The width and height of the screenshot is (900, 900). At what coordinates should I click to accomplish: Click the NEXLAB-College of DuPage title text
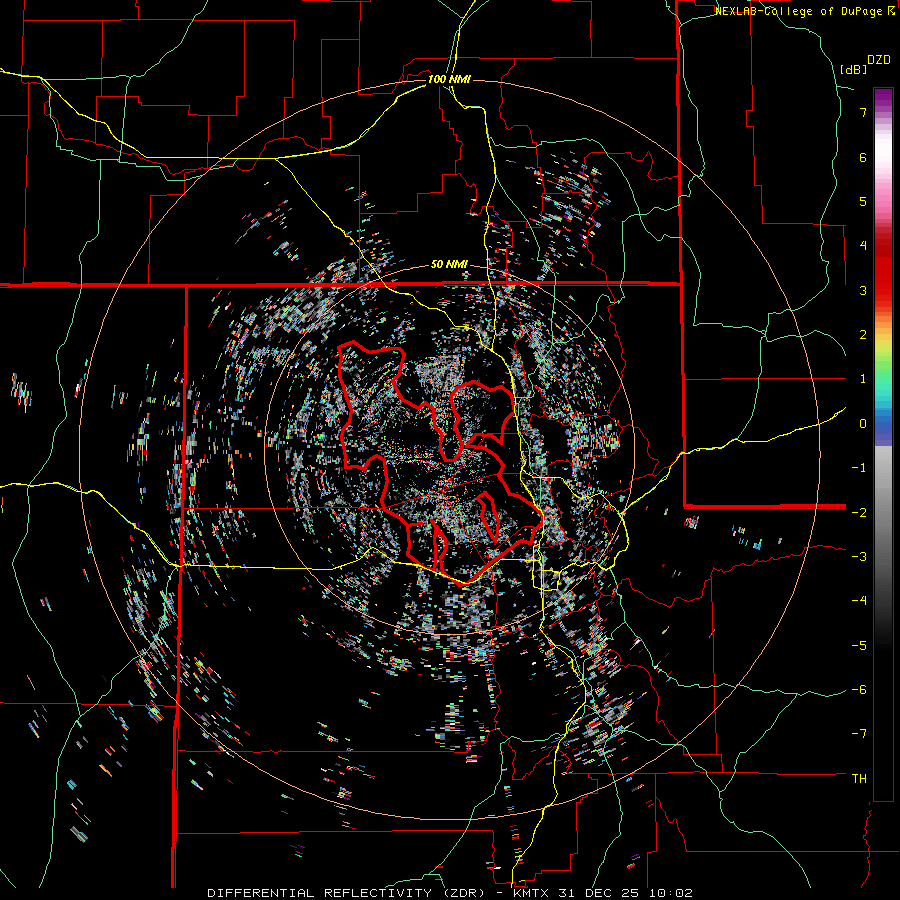point(798,11)
